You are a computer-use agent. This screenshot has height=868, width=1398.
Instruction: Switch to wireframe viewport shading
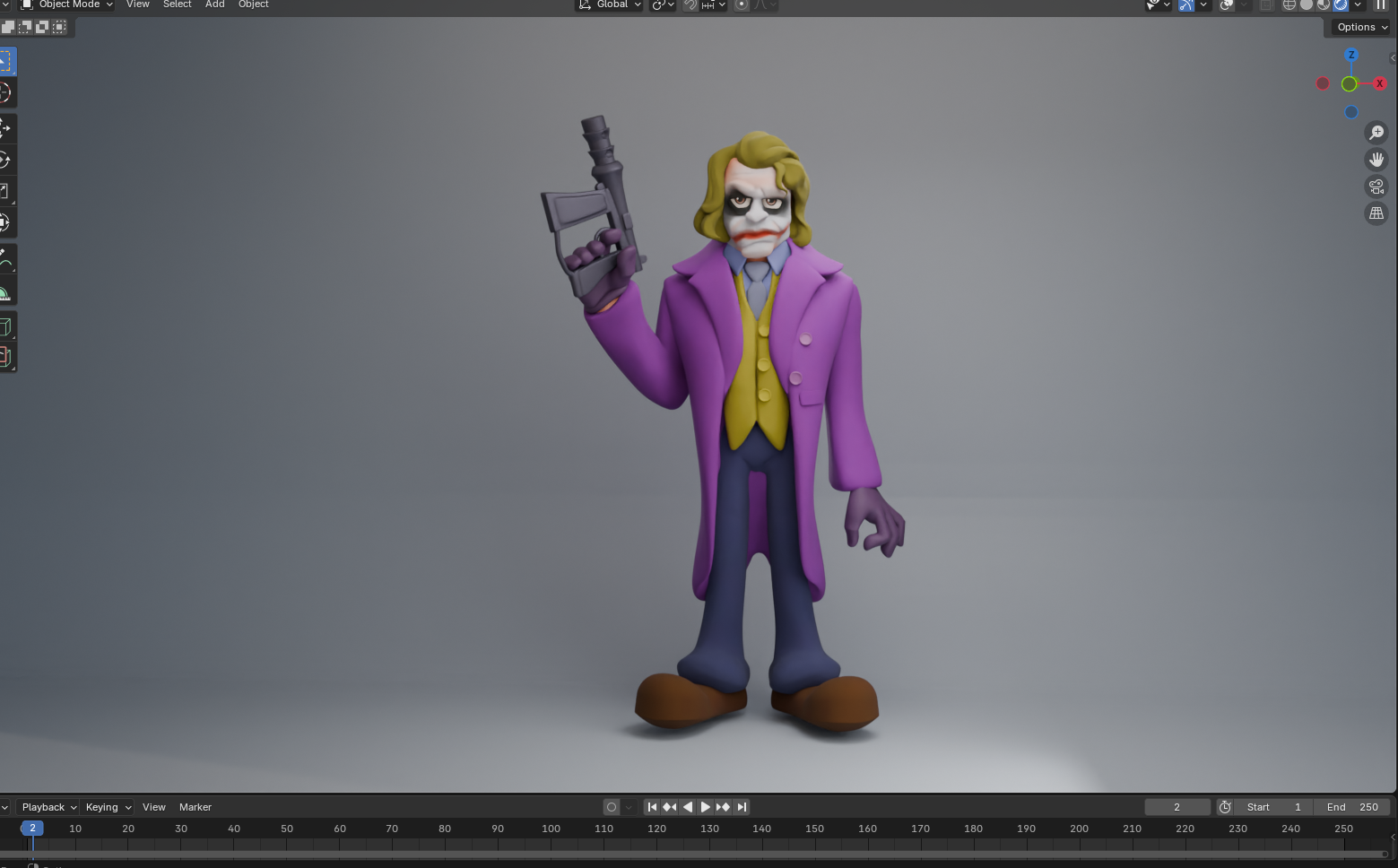tap(1289, 4)
